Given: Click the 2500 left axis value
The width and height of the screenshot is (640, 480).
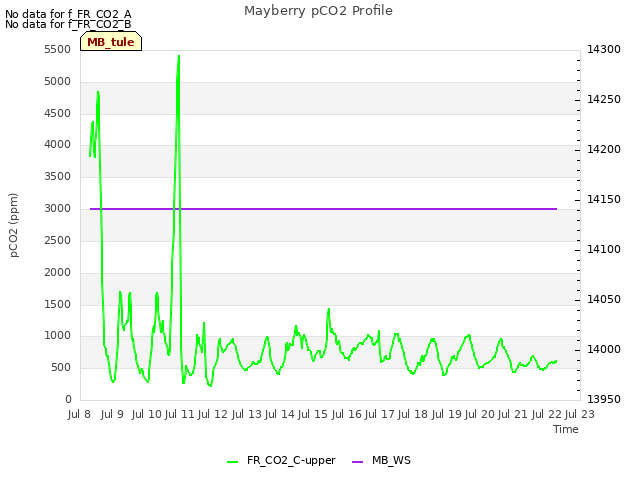Looking at the screenshot, I should pyautogui.click(x=58, y=241).
